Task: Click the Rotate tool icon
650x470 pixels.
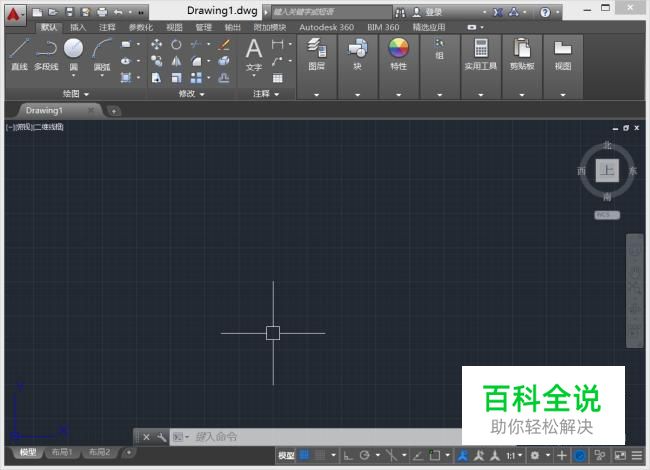Action: [176, 44]
